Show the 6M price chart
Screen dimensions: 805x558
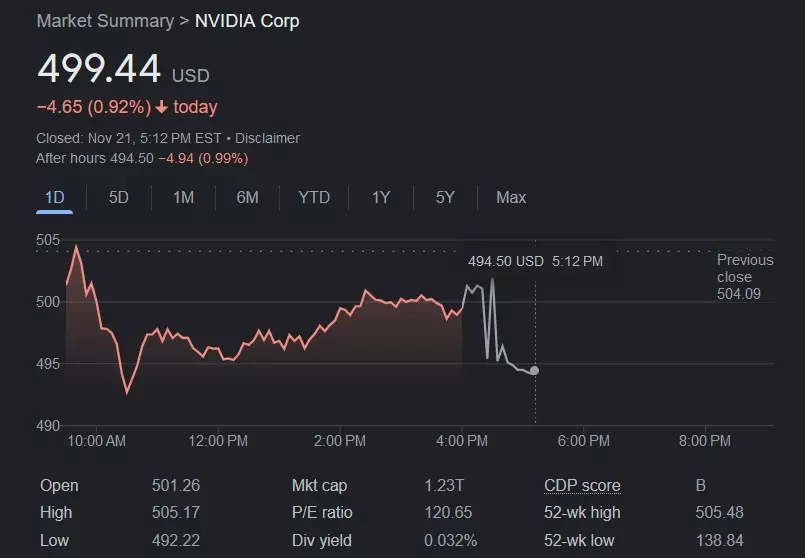[x=247, y=198]
